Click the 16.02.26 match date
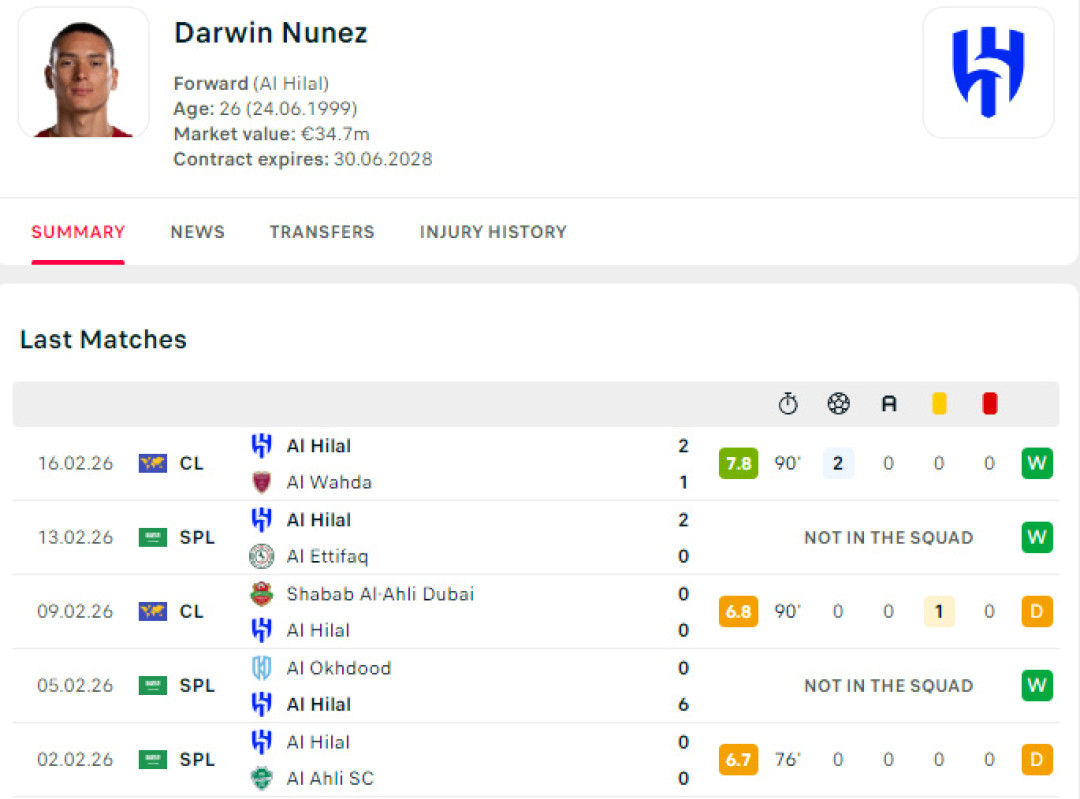This screenshot has width=1080, height=799. (x=75, y=464)
